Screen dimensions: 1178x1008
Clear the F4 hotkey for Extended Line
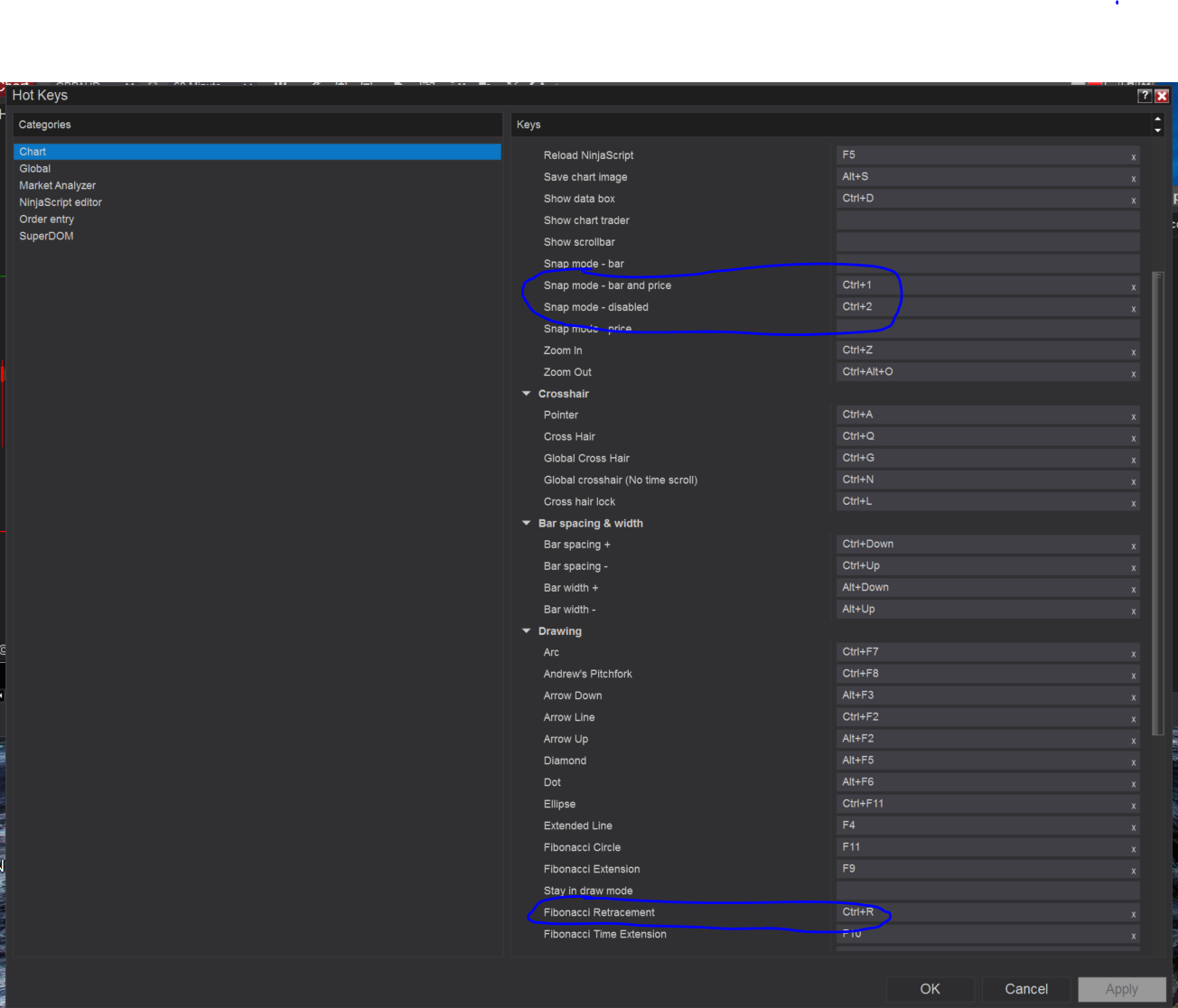point(1133,826)
